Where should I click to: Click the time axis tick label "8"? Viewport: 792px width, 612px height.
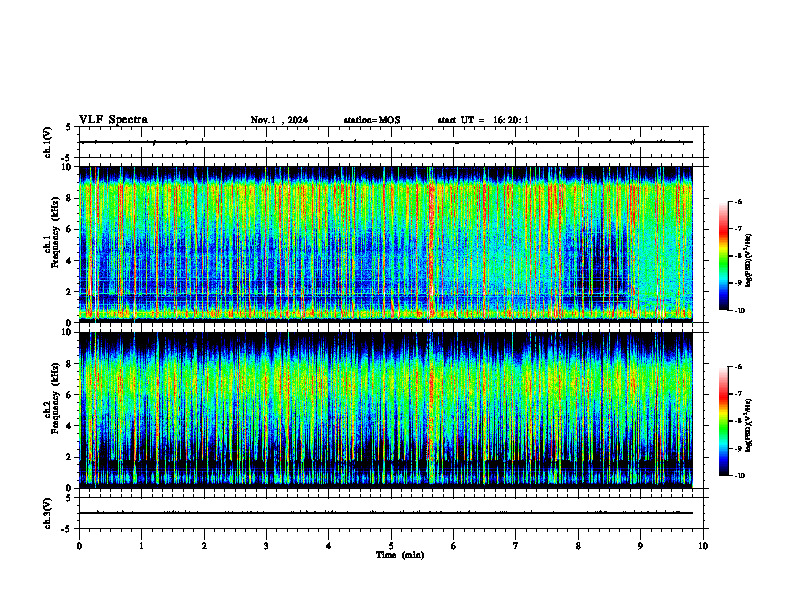coord(578,546)
